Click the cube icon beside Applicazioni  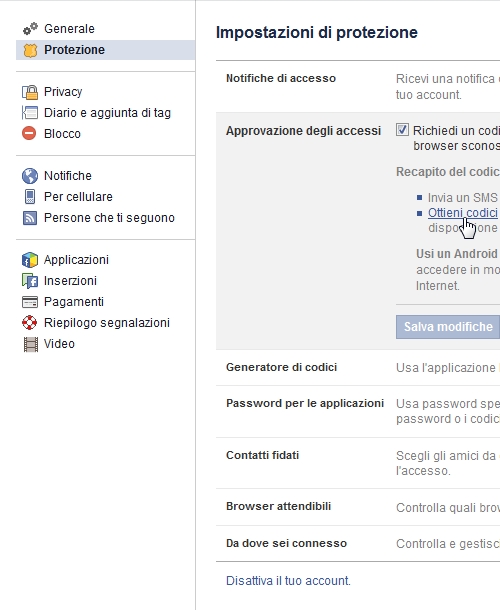[x=30, y=260]
